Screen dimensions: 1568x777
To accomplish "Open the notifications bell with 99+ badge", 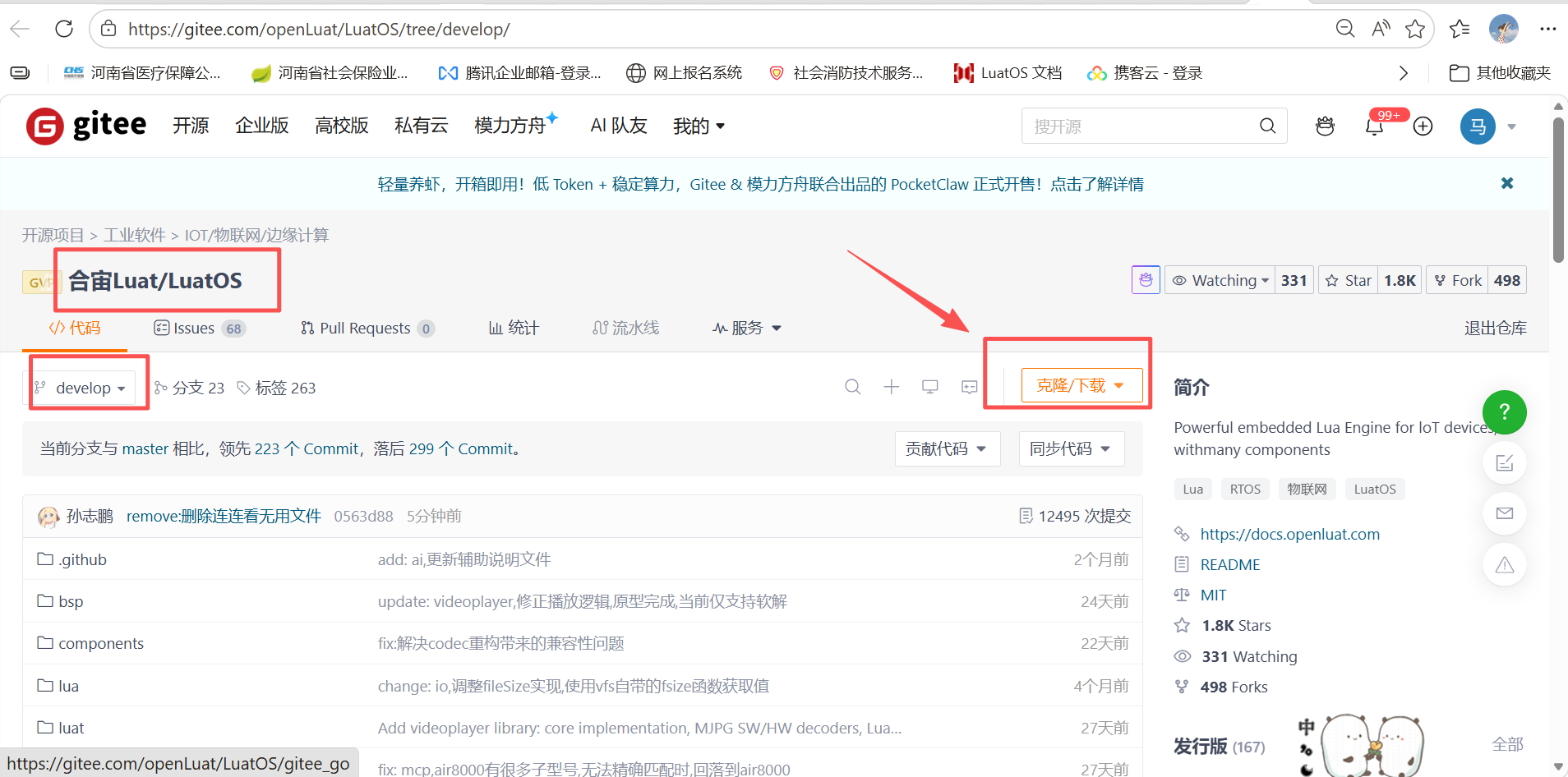I will [x=1374, y=126].
